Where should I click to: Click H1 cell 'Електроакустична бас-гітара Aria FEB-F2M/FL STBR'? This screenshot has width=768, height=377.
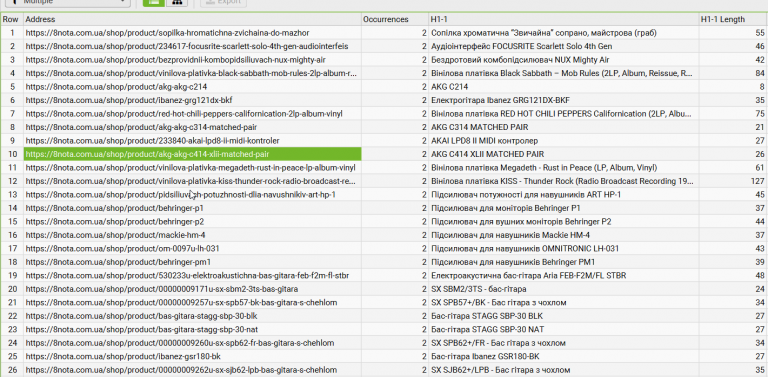pyautogui.click(x=563, y=276)
